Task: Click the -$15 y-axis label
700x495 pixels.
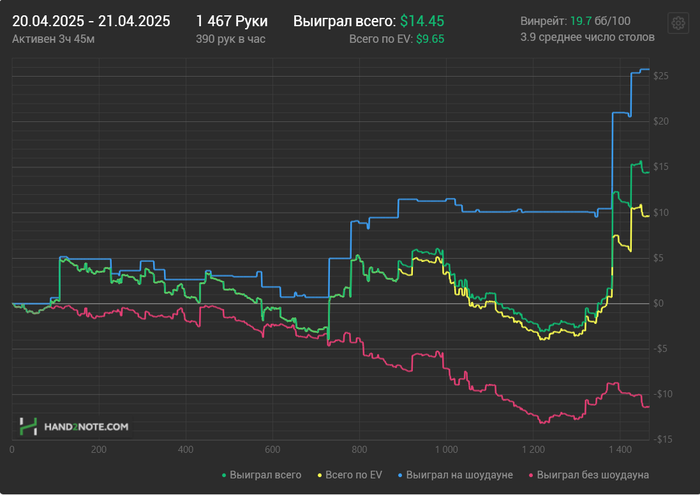Action: pos(662,439)
